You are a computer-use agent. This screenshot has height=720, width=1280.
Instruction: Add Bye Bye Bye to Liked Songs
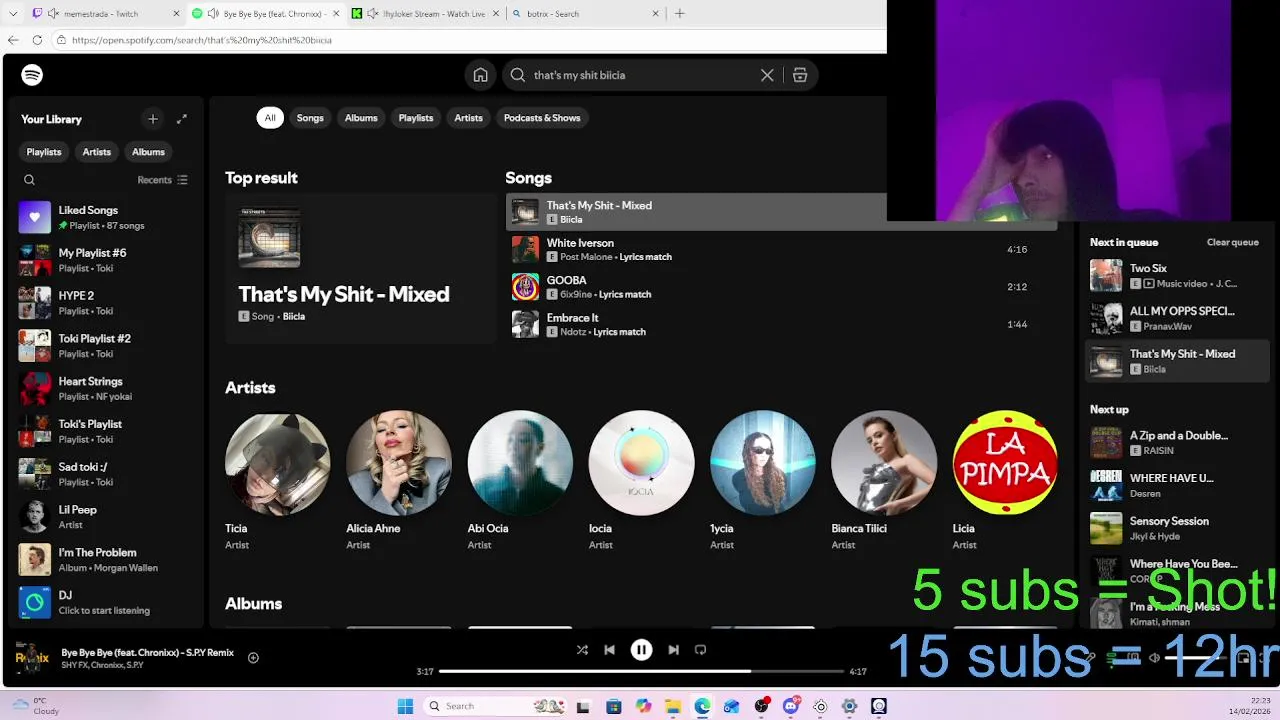click(x=253, y=657)
